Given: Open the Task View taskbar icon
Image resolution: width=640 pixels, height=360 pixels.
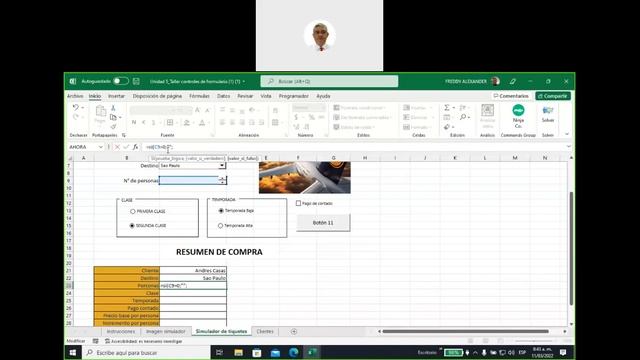Looking at the screenshot, I should pos(219,352).
